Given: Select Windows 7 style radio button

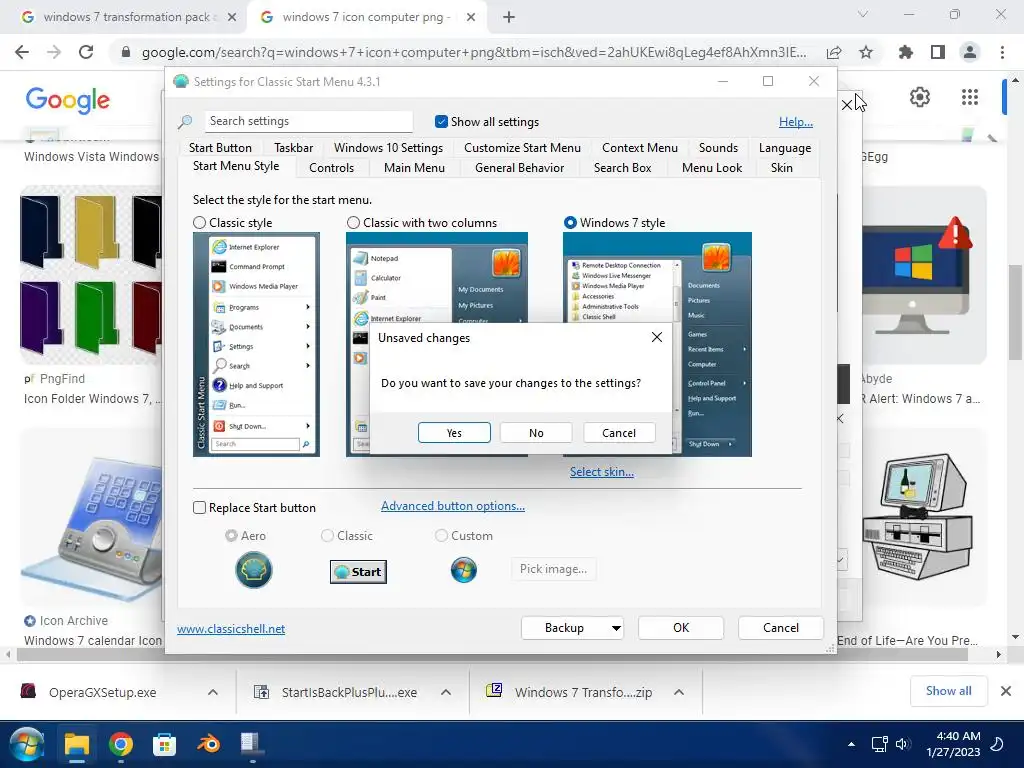Looking at the screenshot, I should tap(570, 223).
